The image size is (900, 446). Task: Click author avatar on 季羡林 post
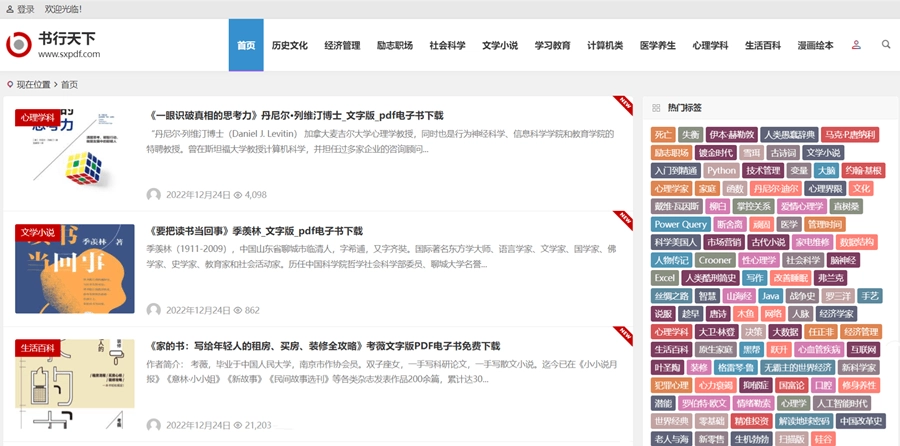pos(153,310)
